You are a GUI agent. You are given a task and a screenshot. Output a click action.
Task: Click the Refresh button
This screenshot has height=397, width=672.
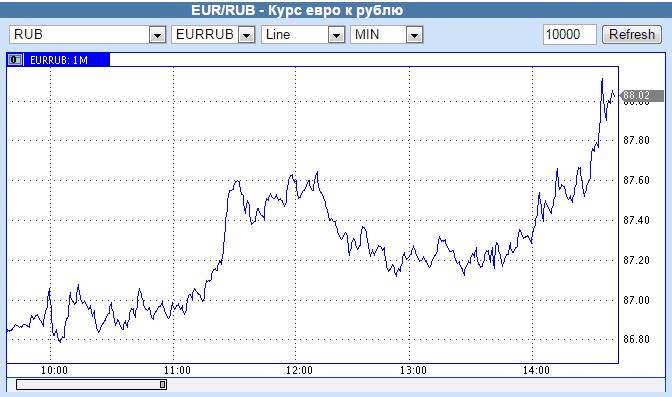[x=632, y=34]
